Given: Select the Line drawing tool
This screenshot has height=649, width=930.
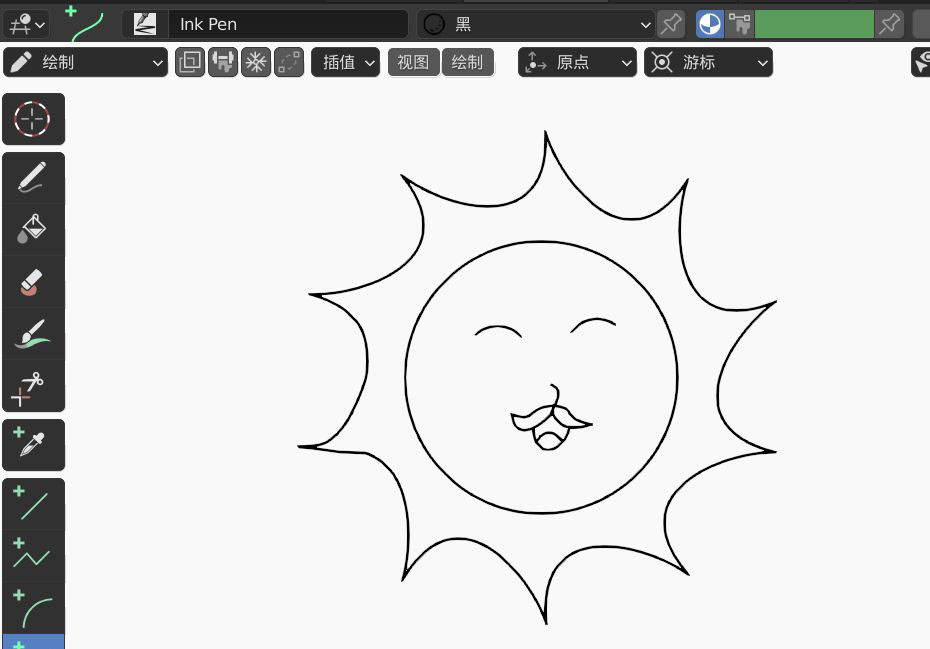Looking at the screenshot, I should 34,503.
